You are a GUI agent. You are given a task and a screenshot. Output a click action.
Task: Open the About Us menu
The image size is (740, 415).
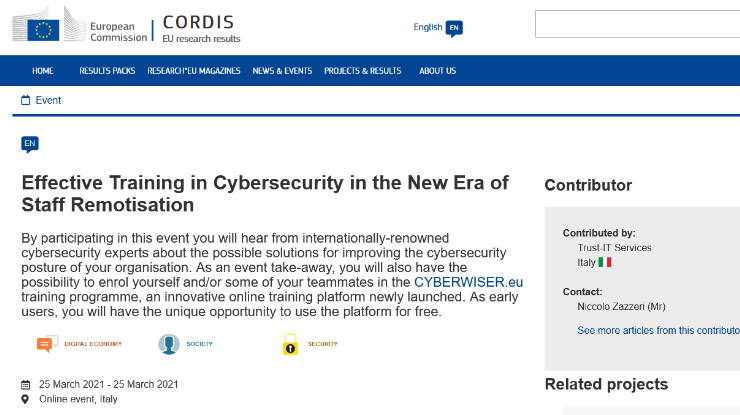tap(437, 71)
